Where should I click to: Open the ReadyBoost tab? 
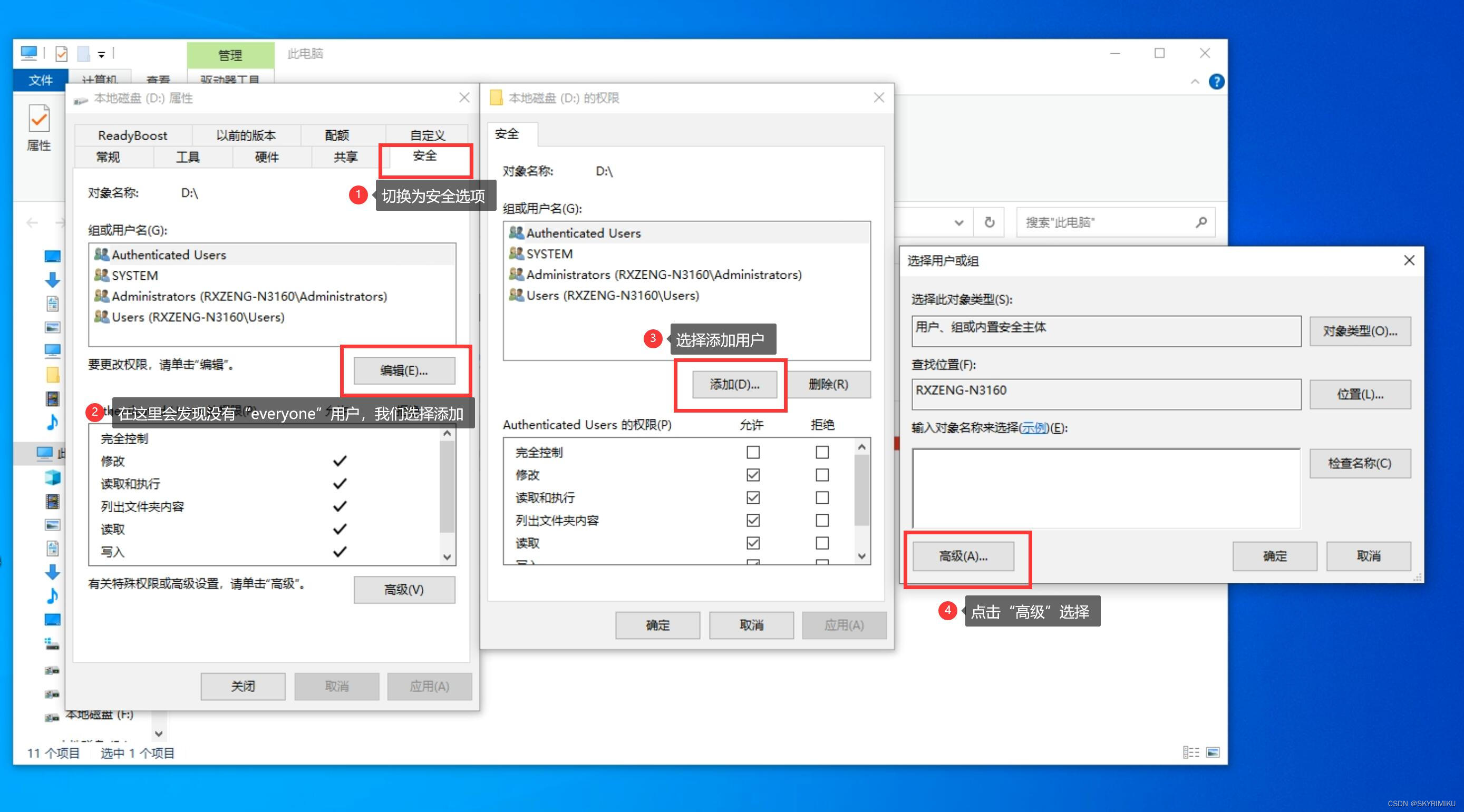tap(133, 135)
